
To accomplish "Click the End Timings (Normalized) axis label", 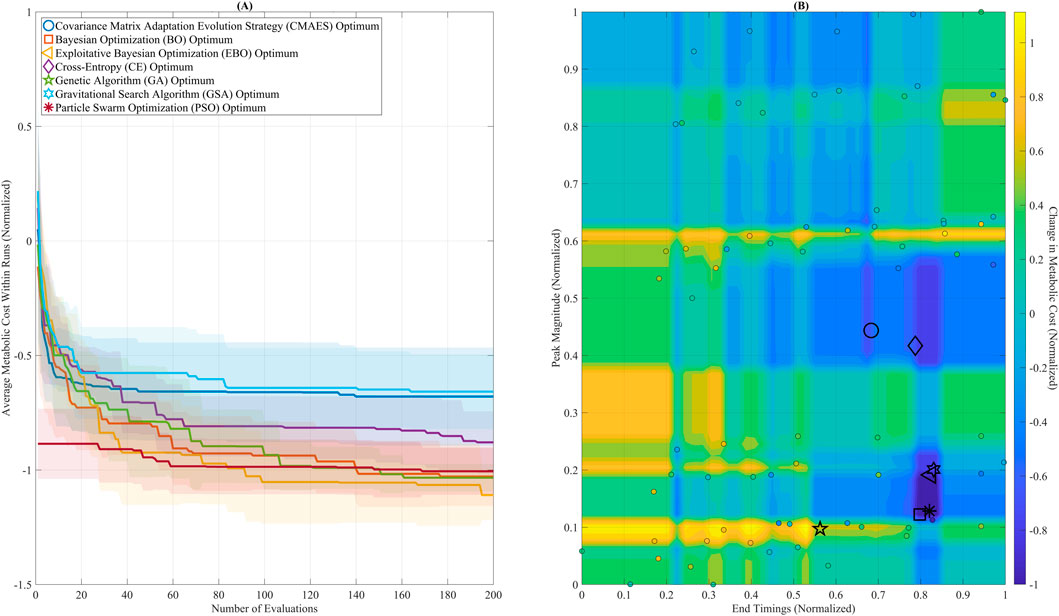I will [793, 607].
